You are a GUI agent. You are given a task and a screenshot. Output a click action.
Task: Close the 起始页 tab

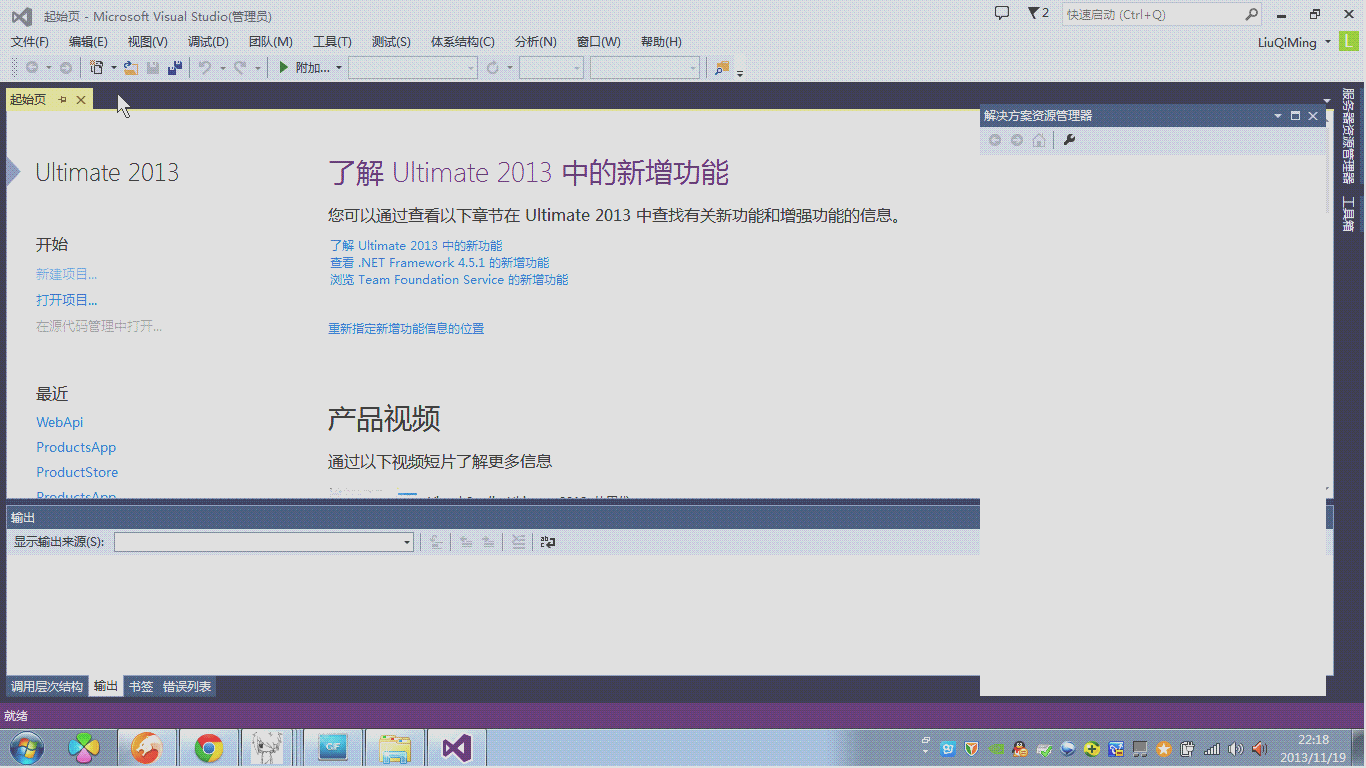click(81, 100)
